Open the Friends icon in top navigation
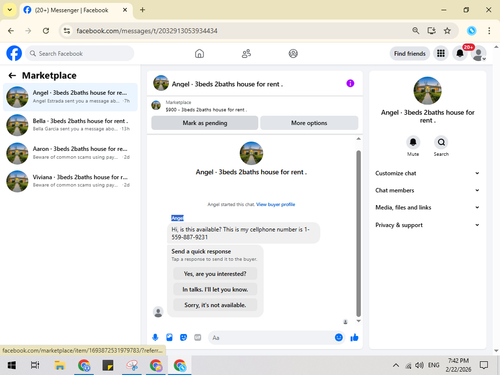This screenshot has width=500, height=375. 246,53
